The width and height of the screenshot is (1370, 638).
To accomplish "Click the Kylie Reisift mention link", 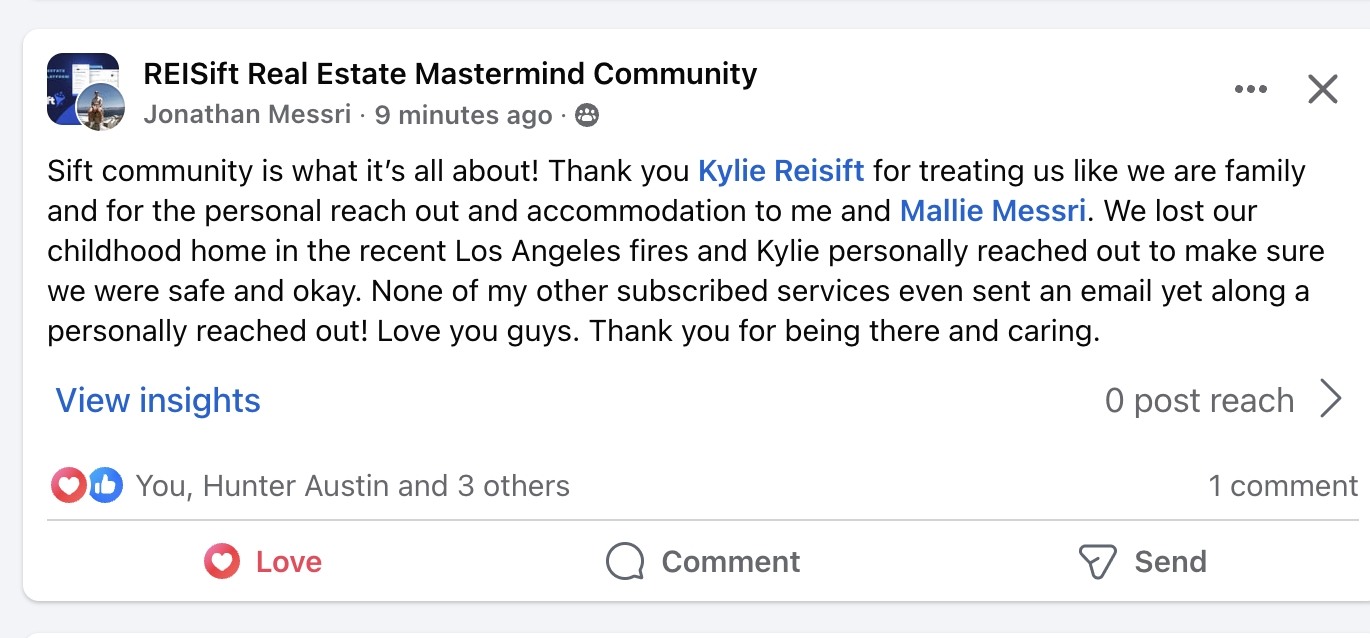I will pos(780,171).
